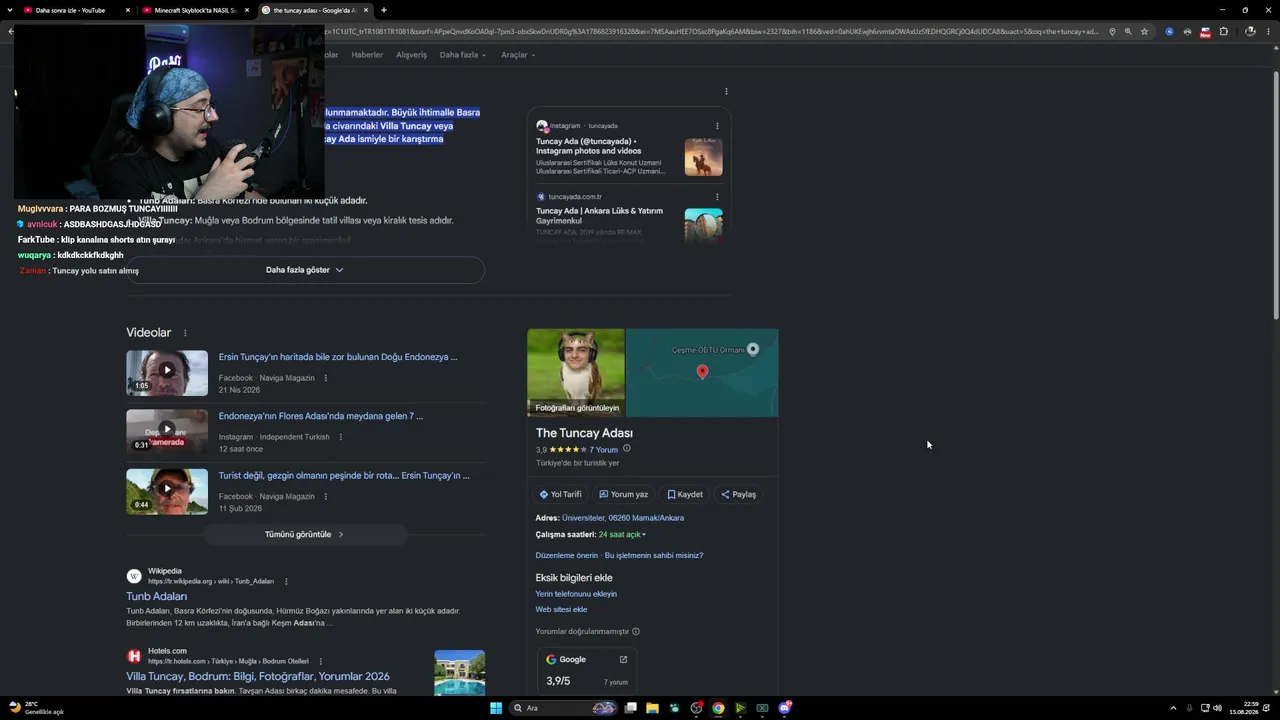Open the Xbox Game Bar taskbar icon
The height and width of the screenshot is (720, 1280).
[x=762, y=708]
